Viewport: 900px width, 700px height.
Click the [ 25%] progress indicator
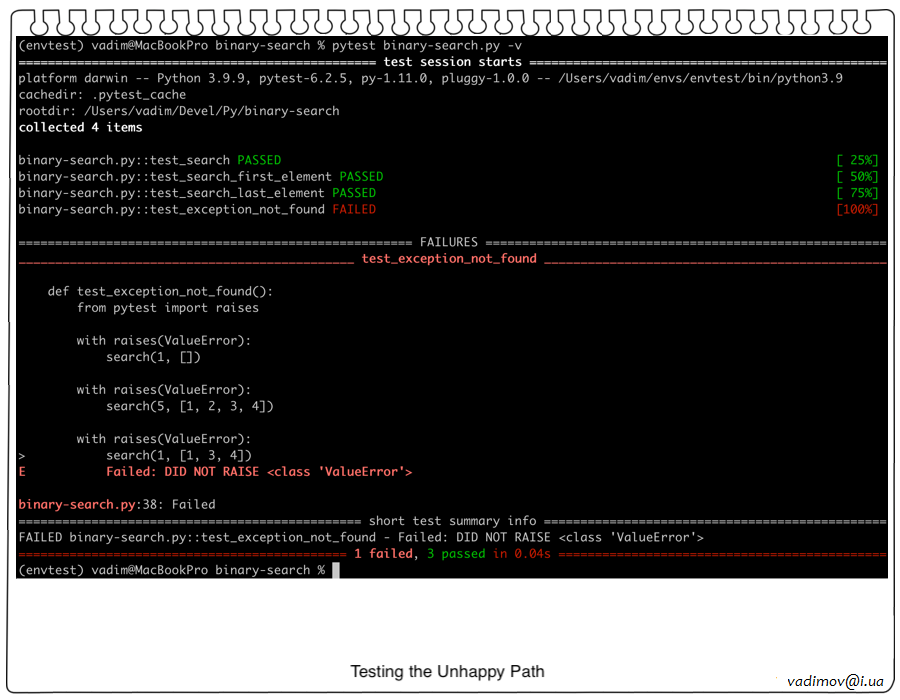tap(856, 160)
